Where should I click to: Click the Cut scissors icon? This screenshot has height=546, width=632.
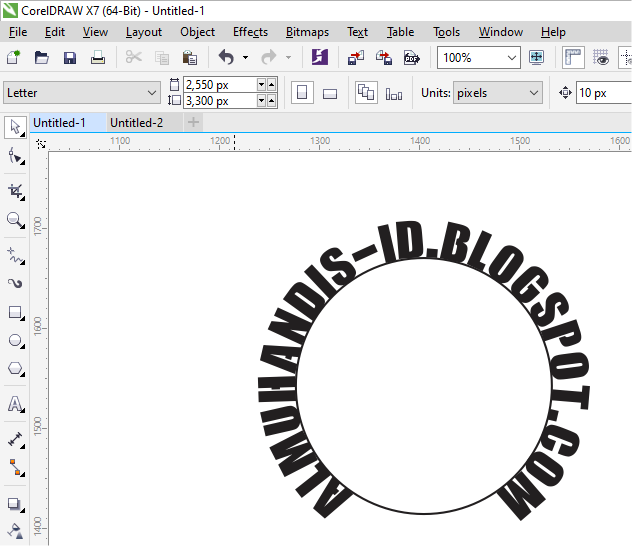(133, 58)
